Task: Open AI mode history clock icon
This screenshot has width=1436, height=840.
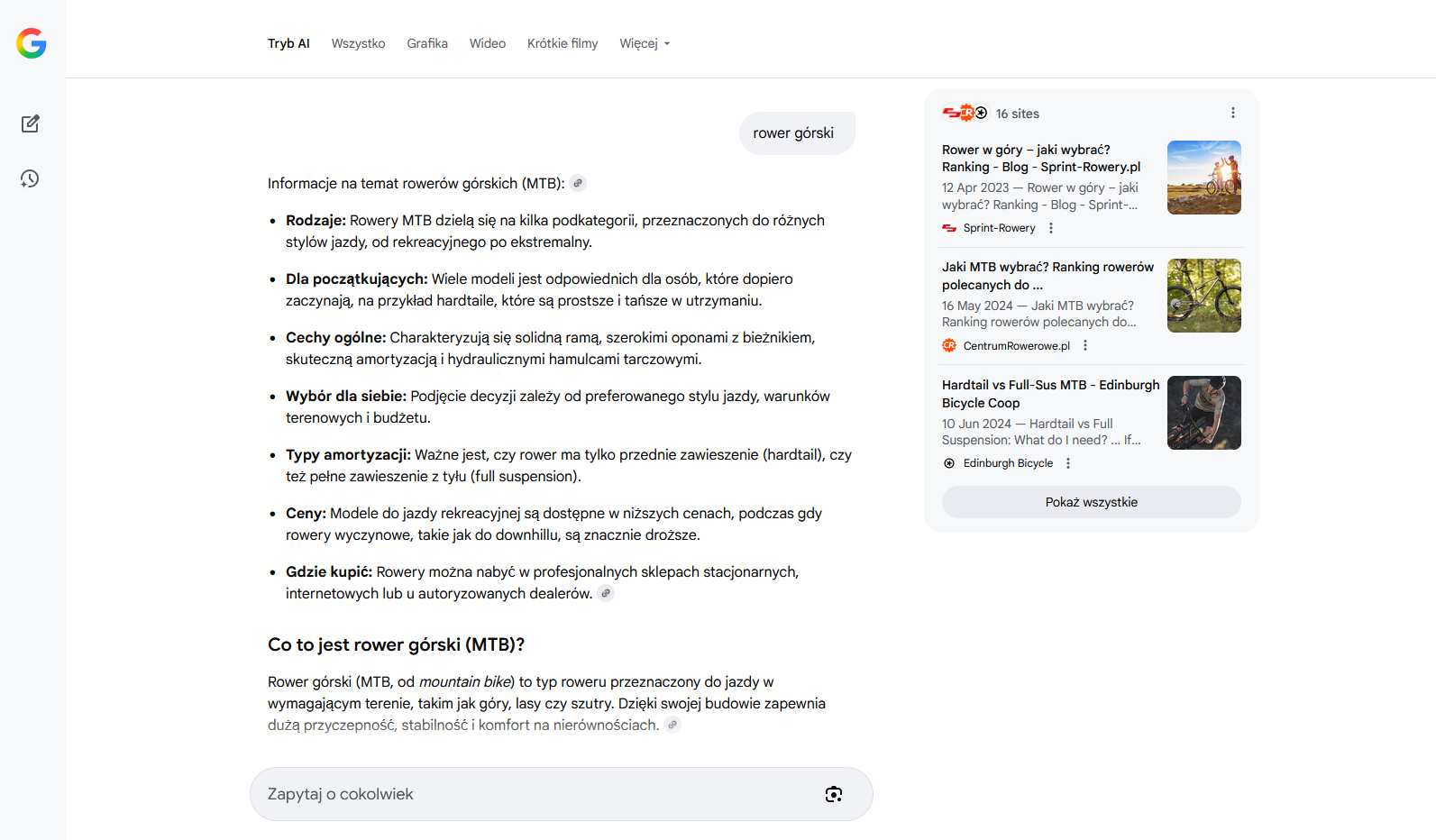Action: [30, 178]
